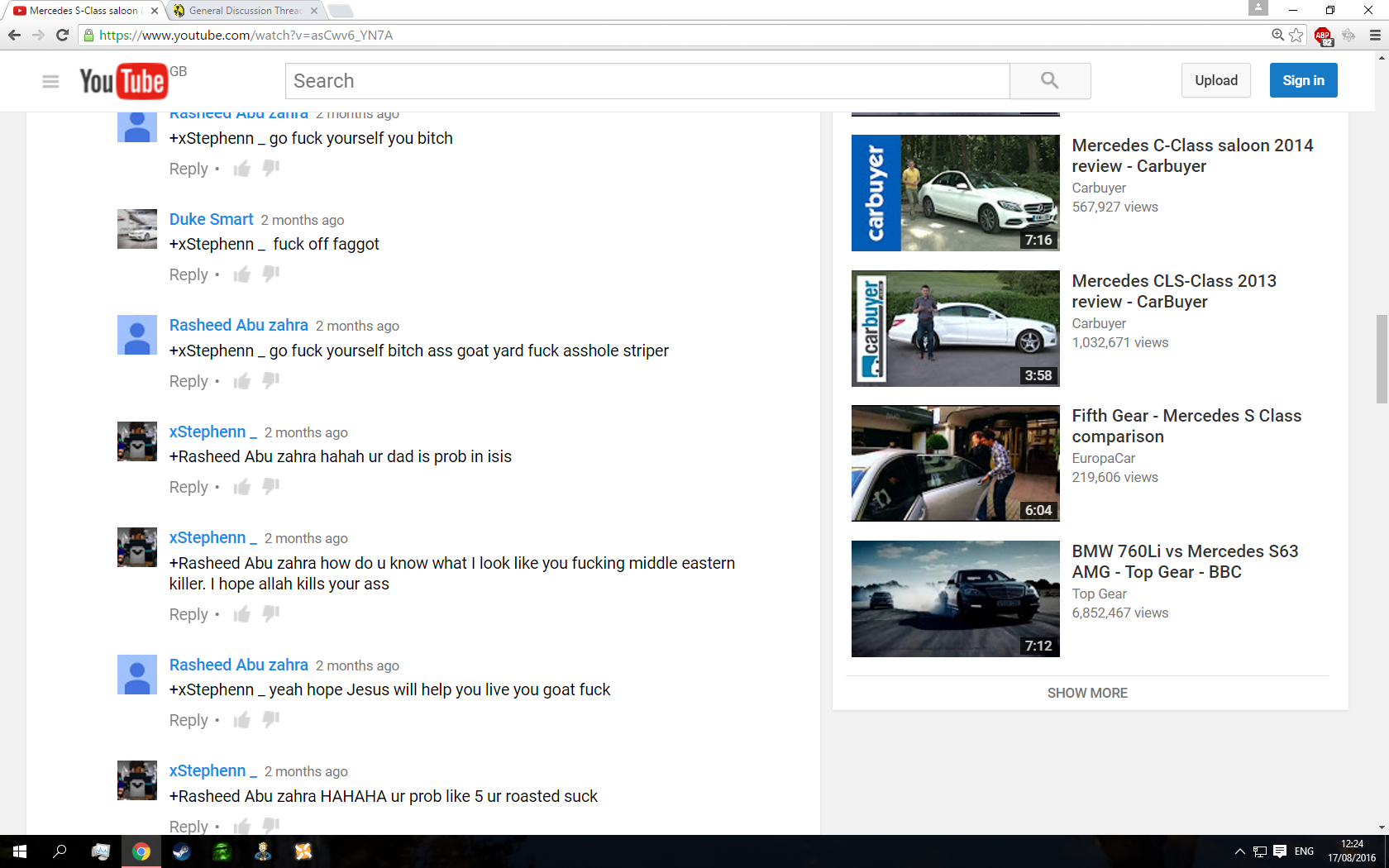Click Duke Smart's avatar thumbnail
The height and width of the screenshot is (868, 1389).
click(137, 229)
